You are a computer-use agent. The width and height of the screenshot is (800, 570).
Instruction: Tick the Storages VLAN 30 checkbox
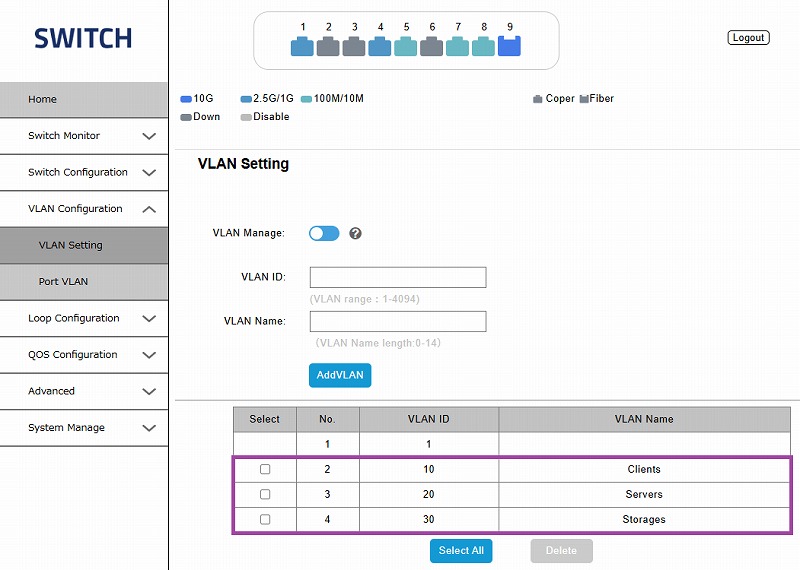[265, 520]
